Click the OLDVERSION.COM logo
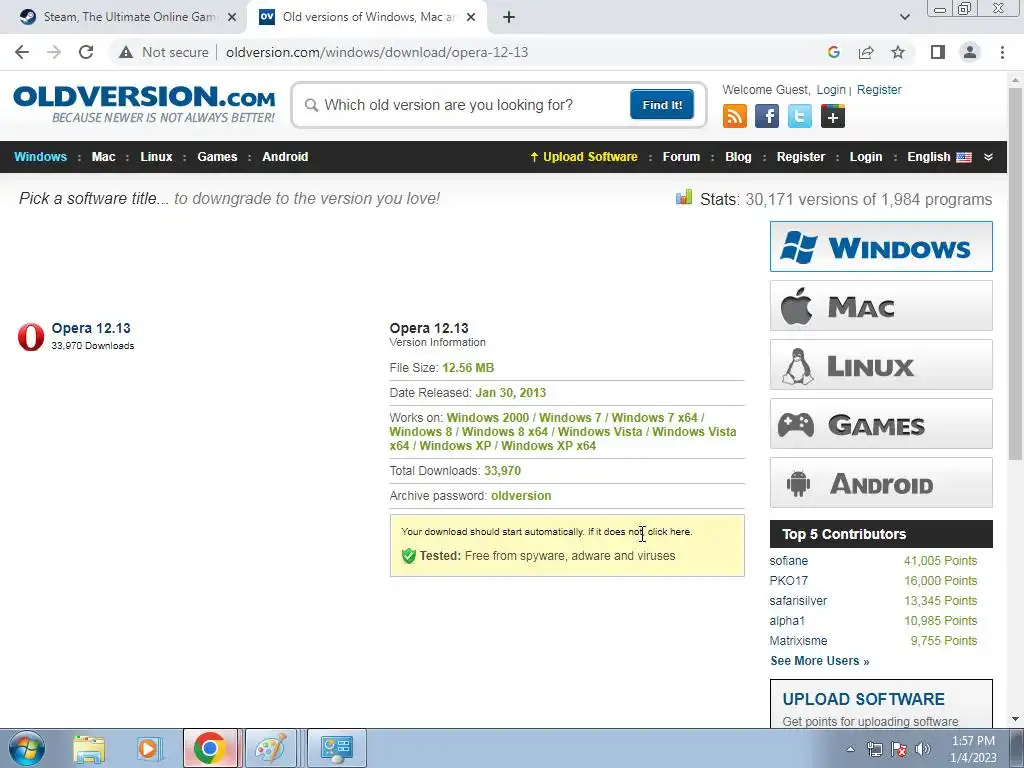The image size is (1024, 768). point(144,103)
